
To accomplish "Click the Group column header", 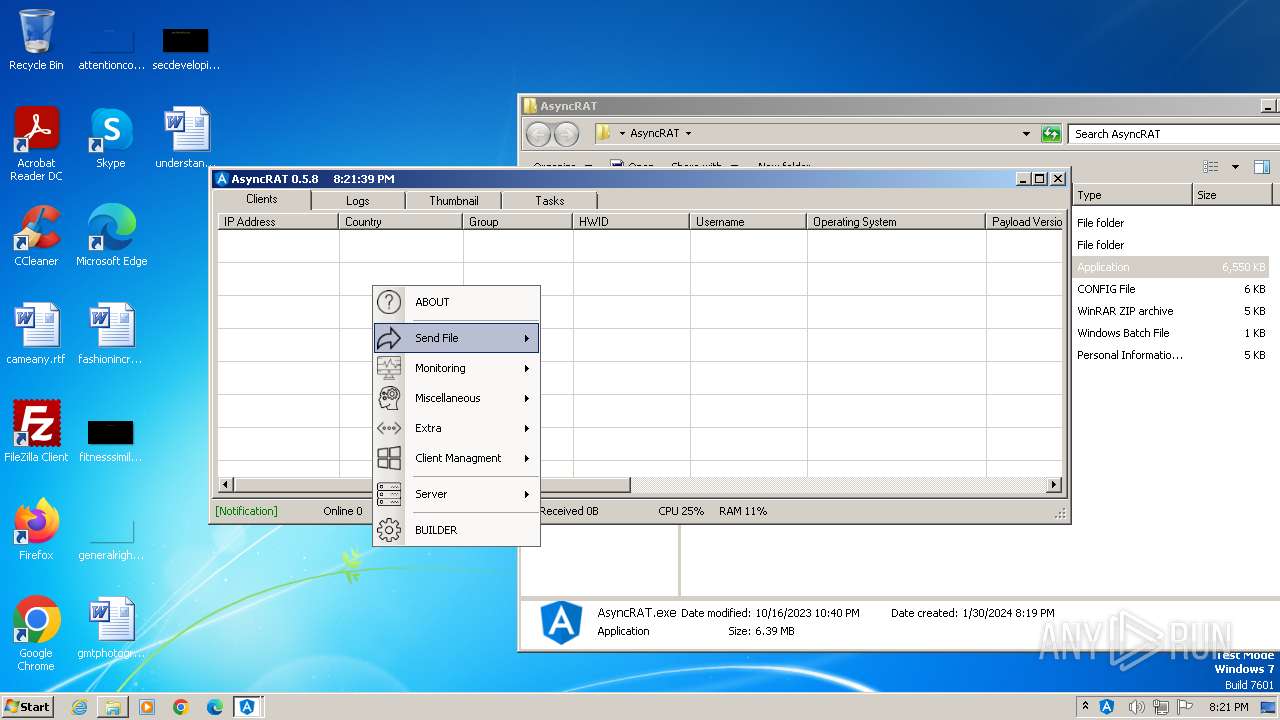I will (518, 222).
